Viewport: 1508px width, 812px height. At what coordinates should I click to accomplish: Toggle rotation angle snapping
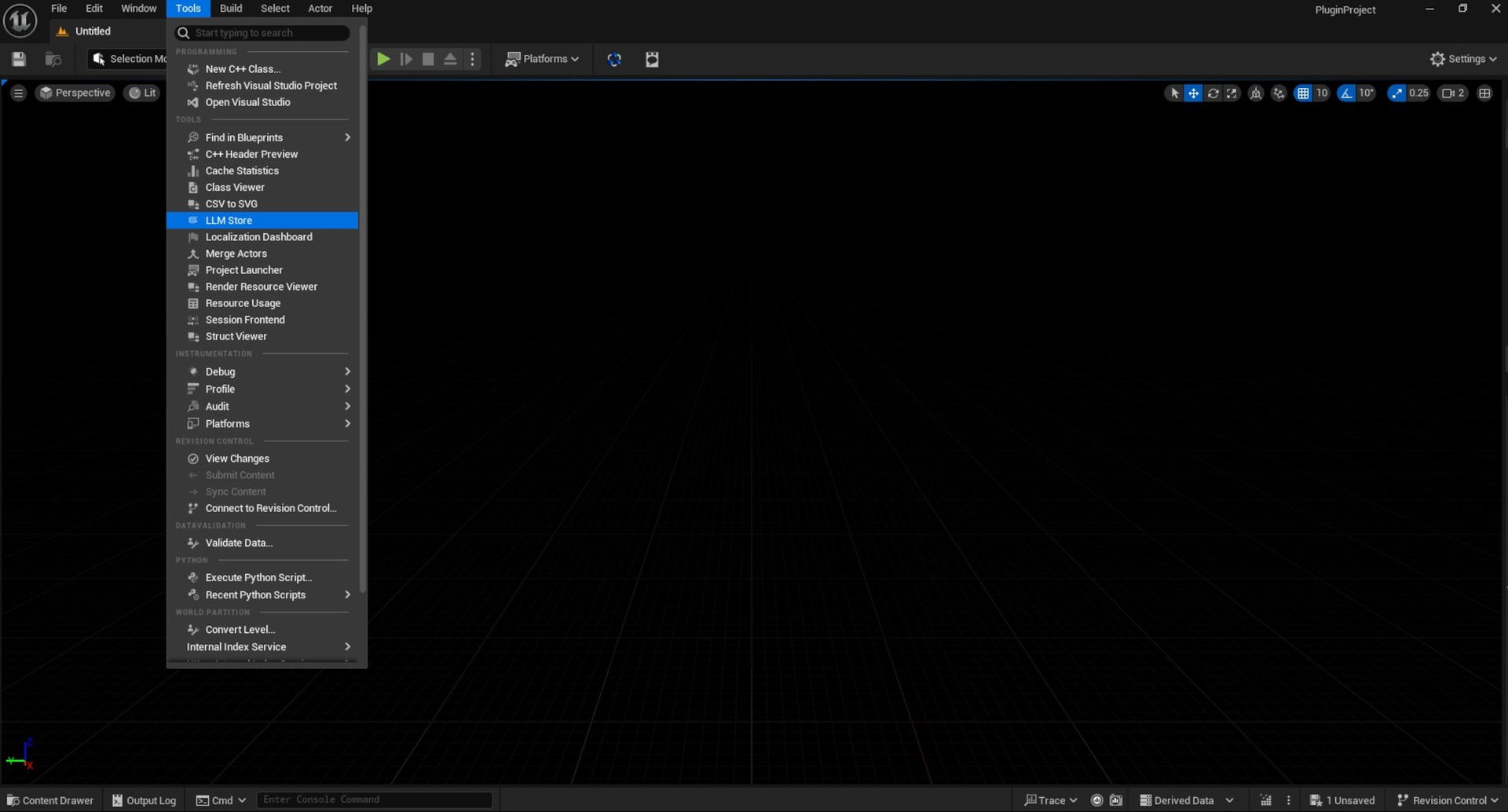pyautogui.click(x=1347, y=93)
